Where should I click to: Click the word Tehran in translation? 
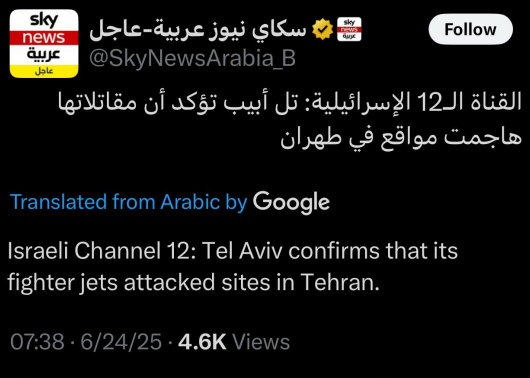[339, 282]
